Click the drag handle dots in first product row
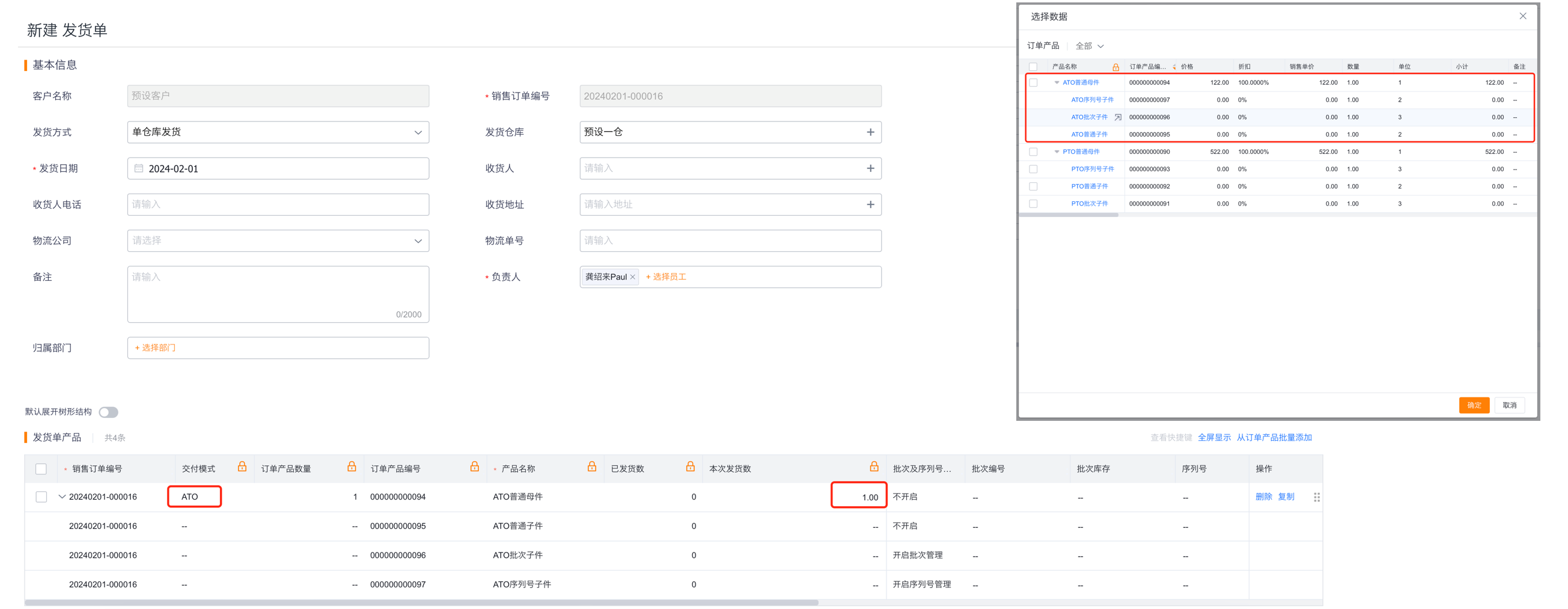 (1316, 498)
